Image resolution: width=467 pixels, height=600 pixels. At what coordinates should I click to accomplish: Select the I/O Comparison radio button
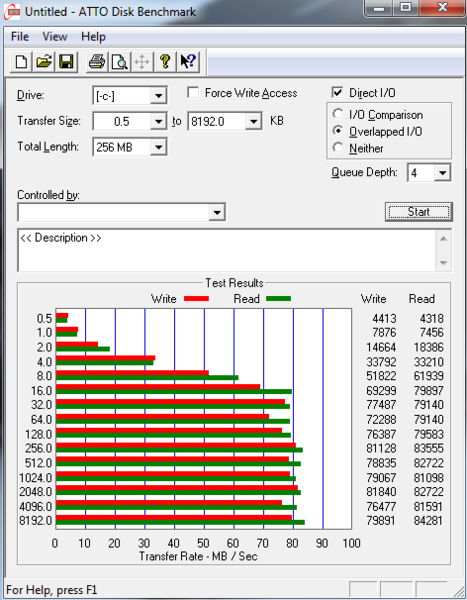point(338,114)
